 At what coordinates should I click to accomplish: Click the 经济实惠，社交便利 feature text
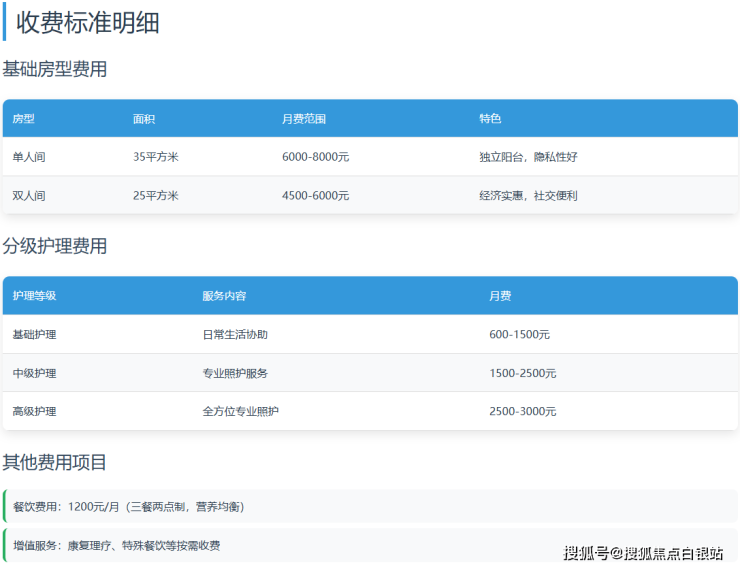(x=528, y=196)
